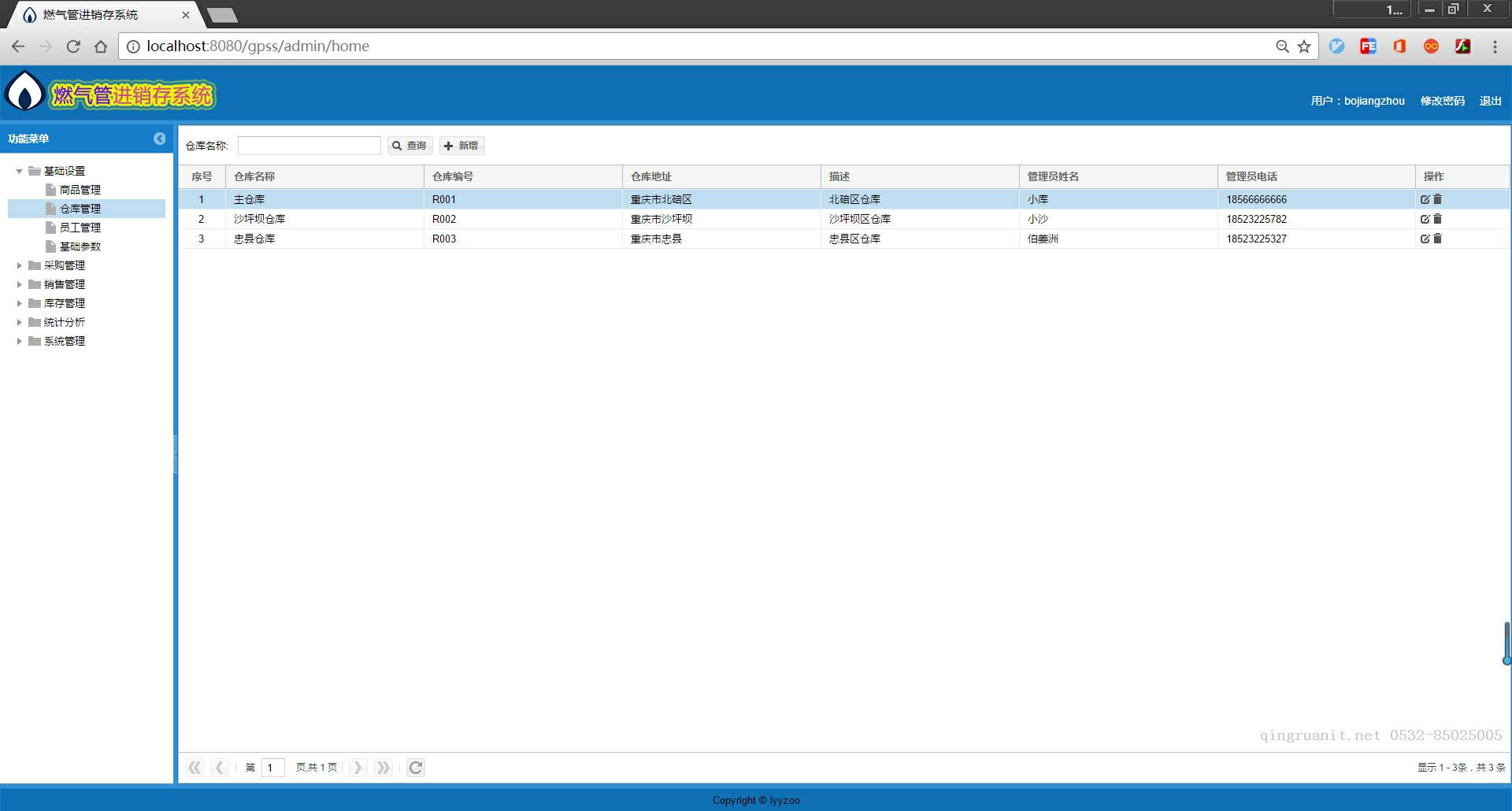Click the edit icon for 主仓库 row
The height and width of the screenshot is (811, 1512).
coord(1425,199)
